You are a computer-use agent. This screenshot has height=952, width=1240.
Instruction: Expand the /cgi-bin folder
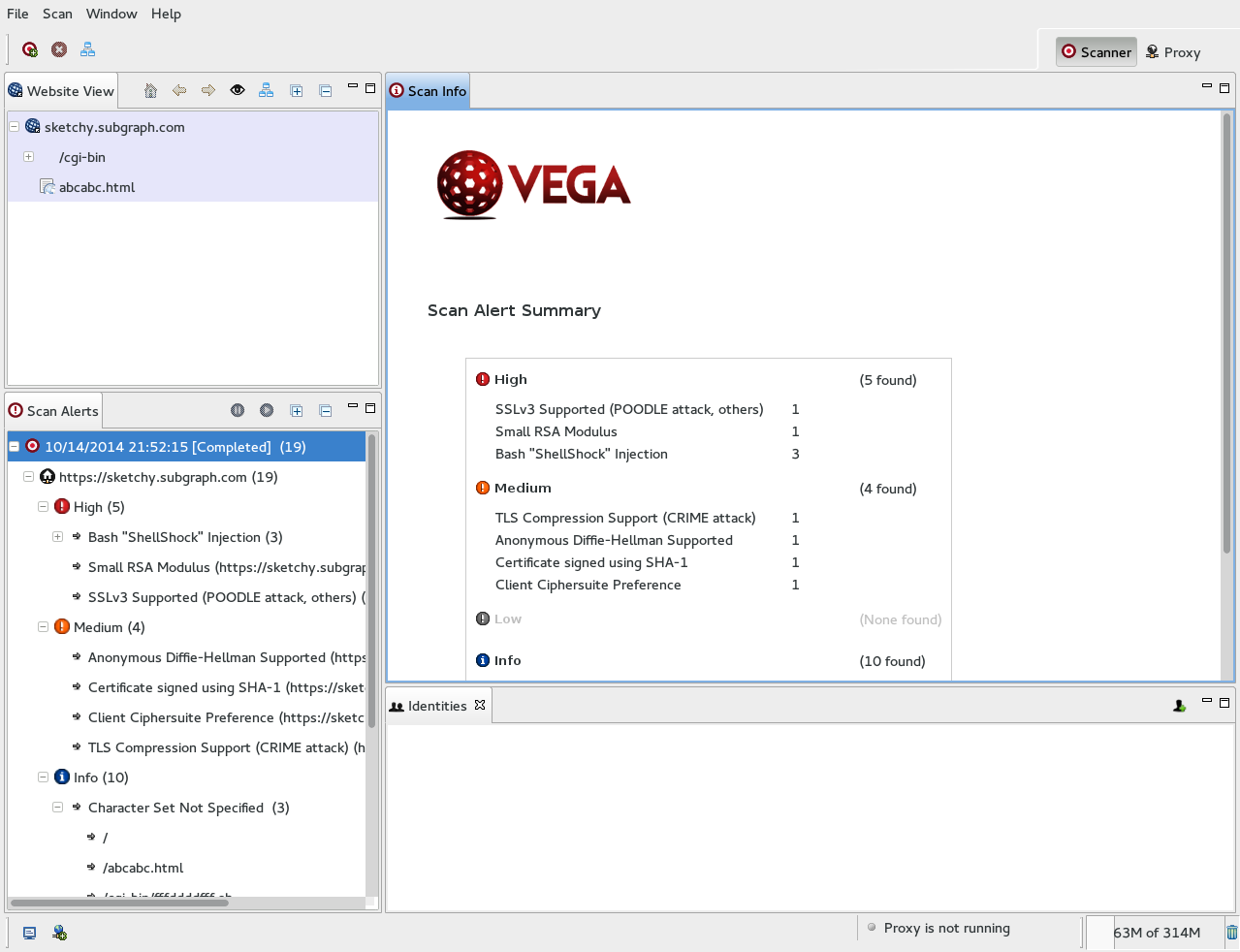pos(28,156)
